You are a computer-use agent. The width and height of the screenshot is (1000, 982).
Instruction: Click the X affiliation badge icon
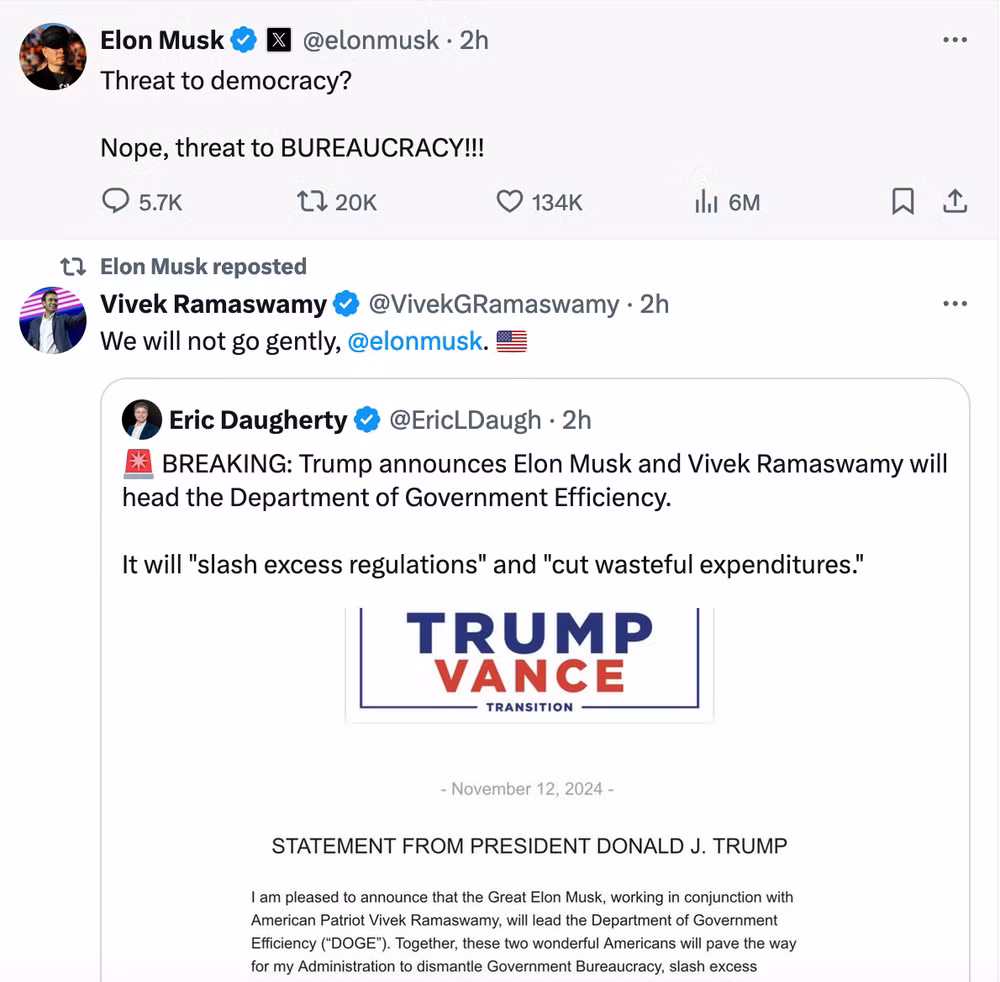pyautogui.click(x=277, y=40)
